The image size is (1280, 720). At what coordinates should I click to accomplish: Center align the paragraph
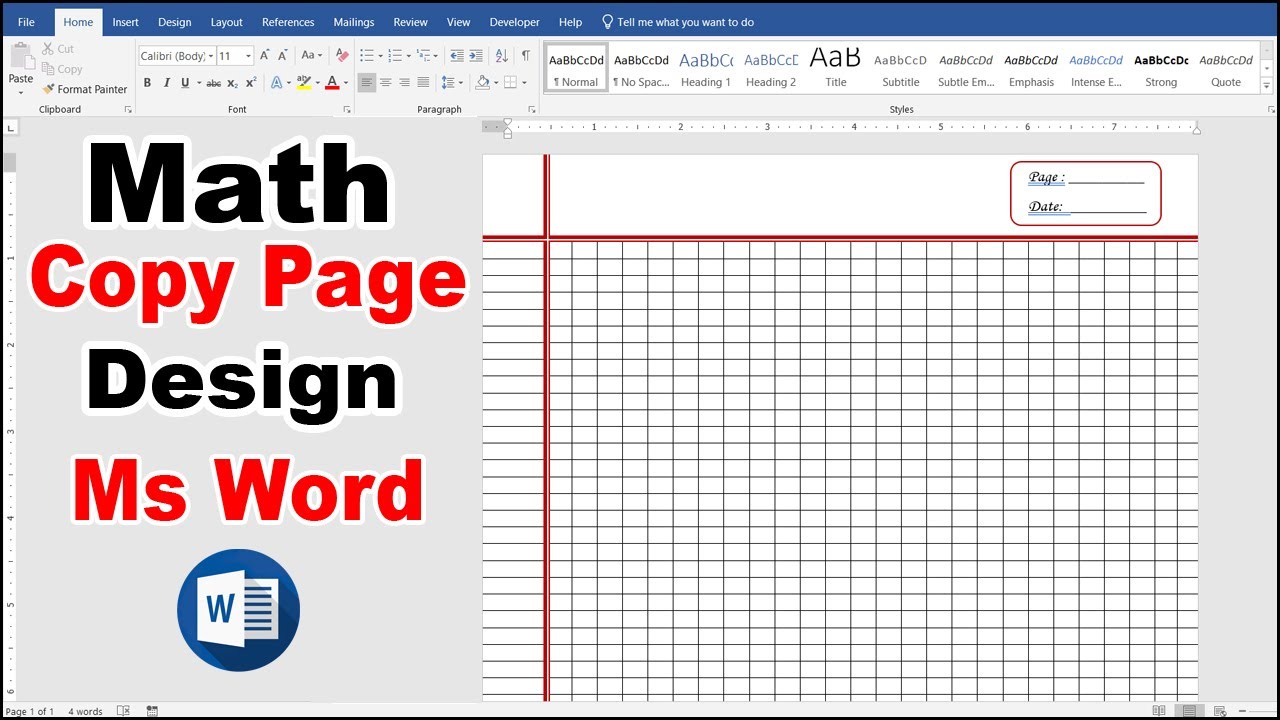[385, 83]
